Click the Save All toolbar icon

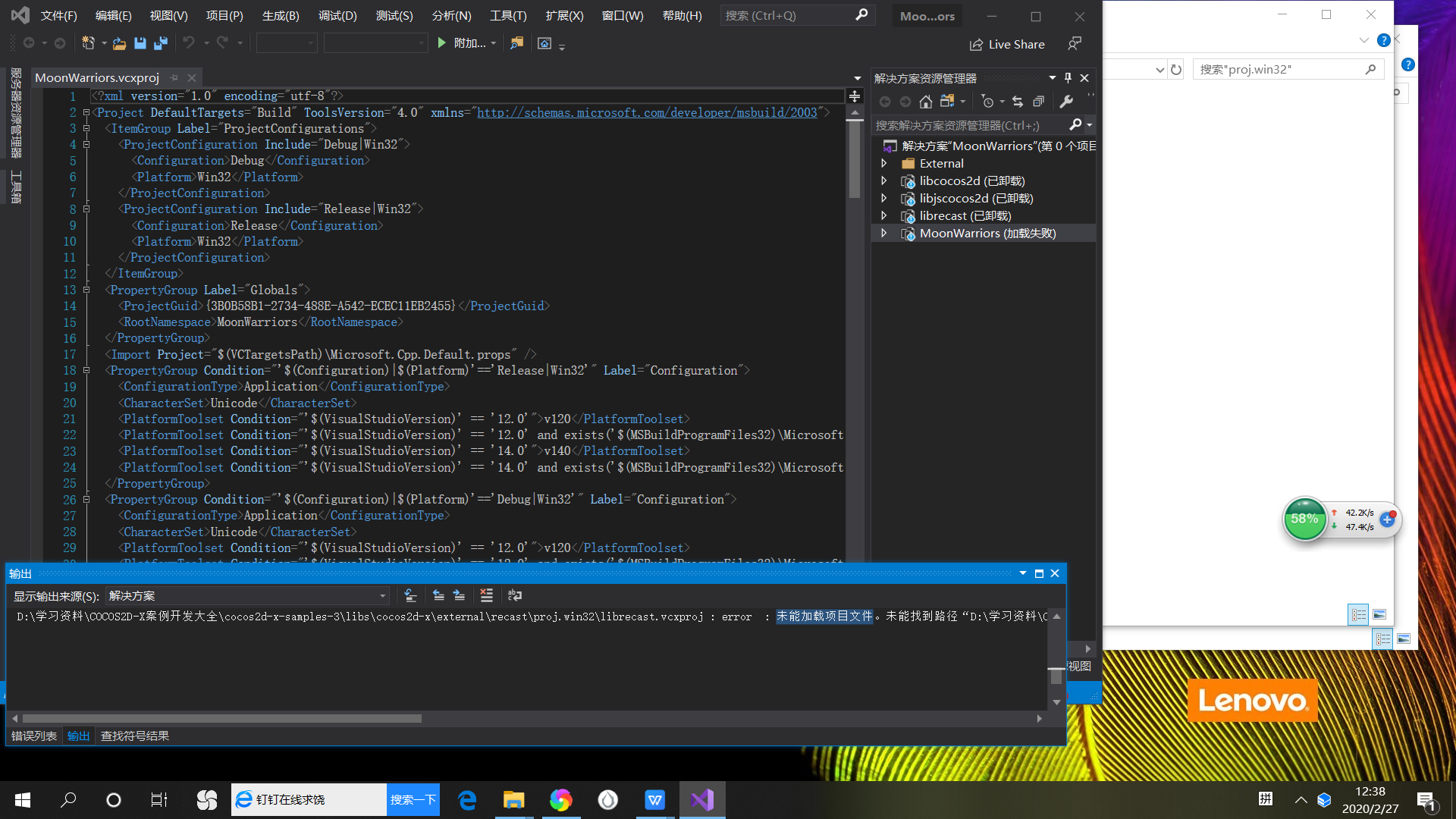160,43
